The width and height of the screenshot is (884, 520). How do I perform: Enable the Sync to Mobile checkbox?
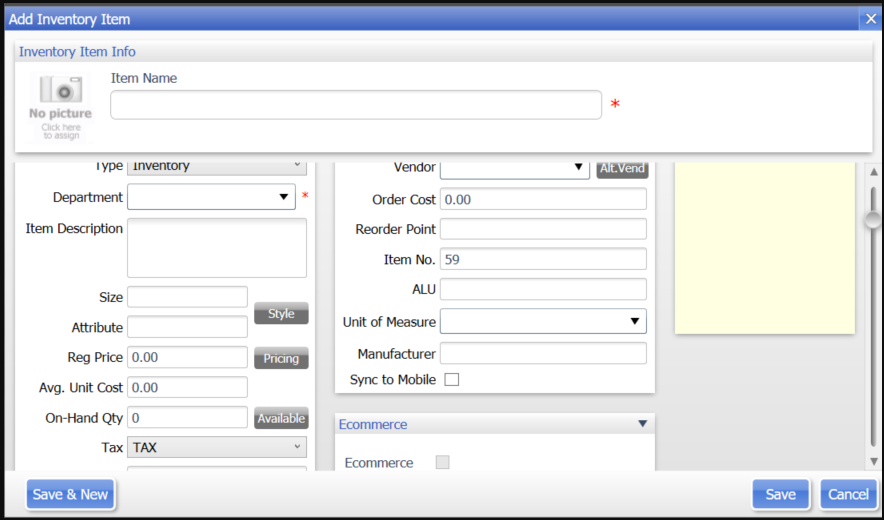tap(451, 380)
